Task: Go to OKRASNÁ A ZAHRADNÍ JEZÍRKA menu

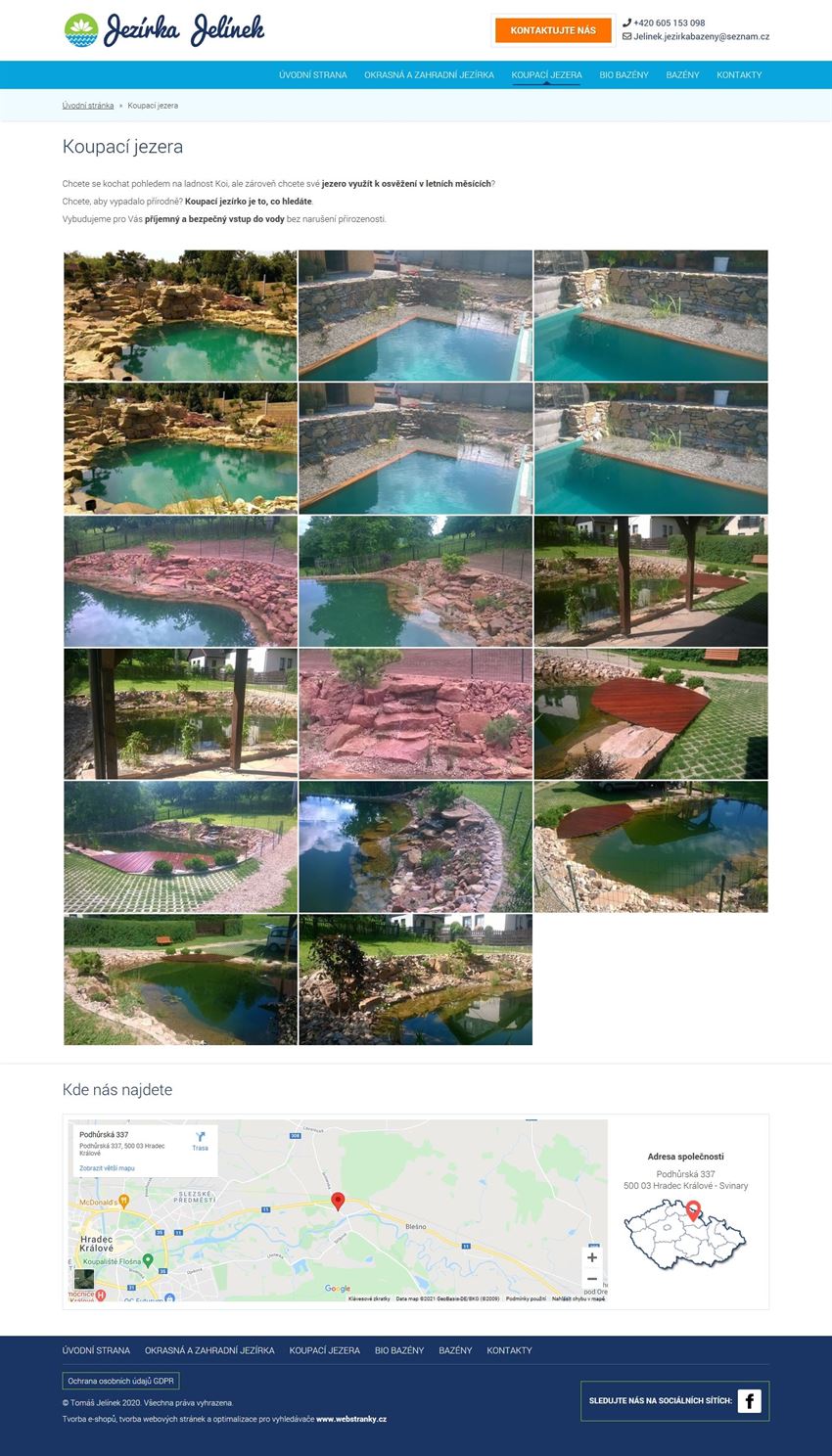Action: pyautogui.click(x=429, y=74)
